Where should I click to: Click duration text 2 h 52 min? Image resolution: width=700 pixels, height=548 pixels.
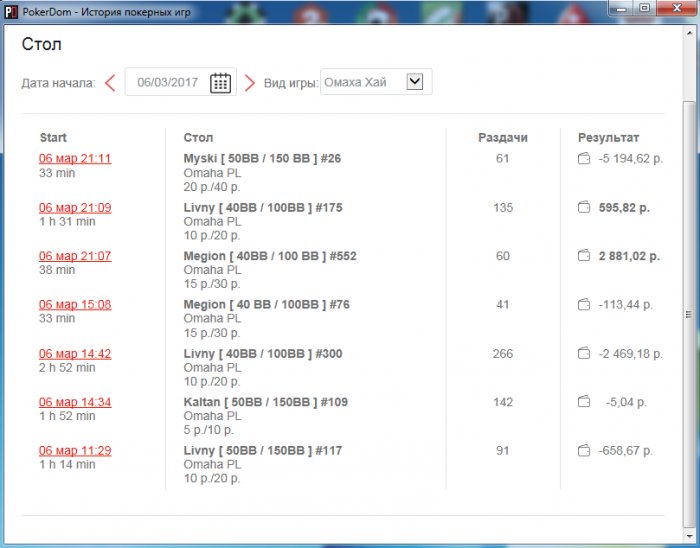click(x=67, y=368)
